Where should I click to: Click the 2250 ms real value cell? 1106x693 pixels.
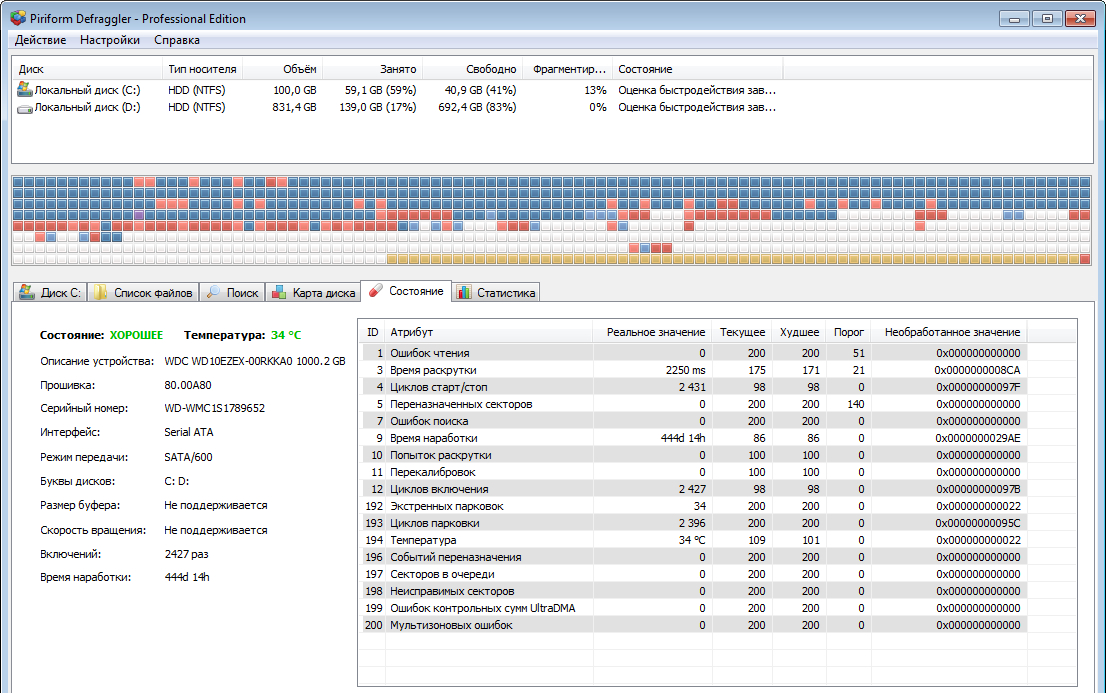coord(685,370)
